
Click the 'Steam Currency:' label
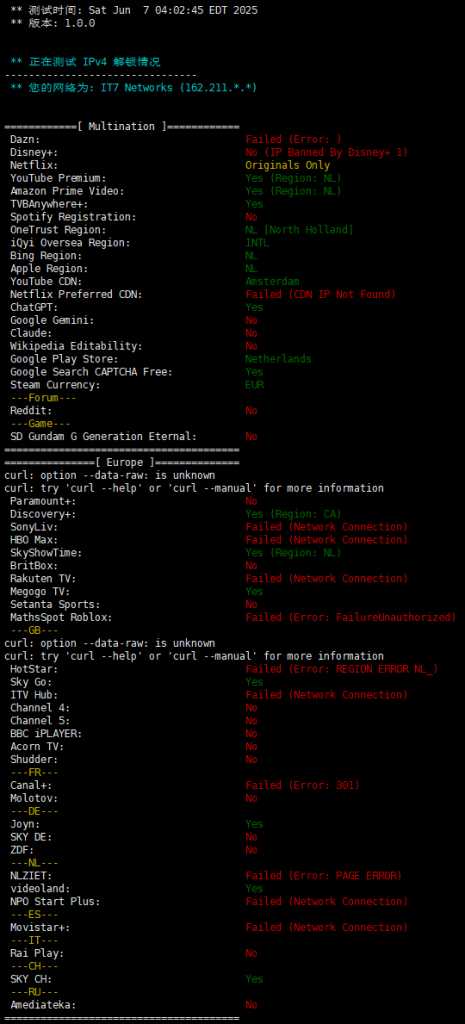(x=55, y=385)
